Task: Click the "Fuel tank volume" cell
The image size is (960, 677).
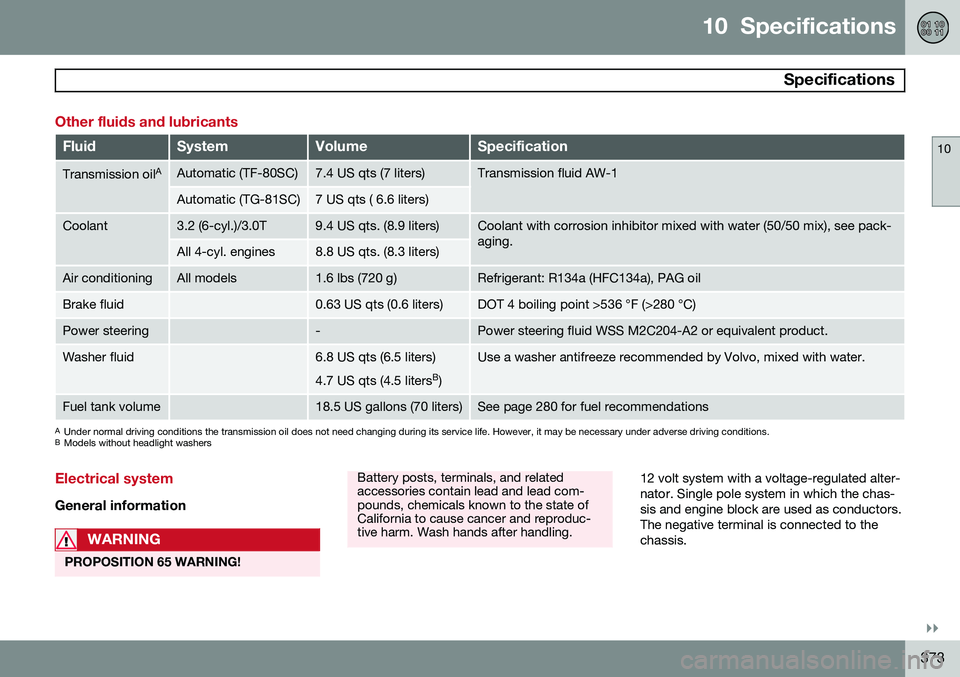Action: (111, 406)
